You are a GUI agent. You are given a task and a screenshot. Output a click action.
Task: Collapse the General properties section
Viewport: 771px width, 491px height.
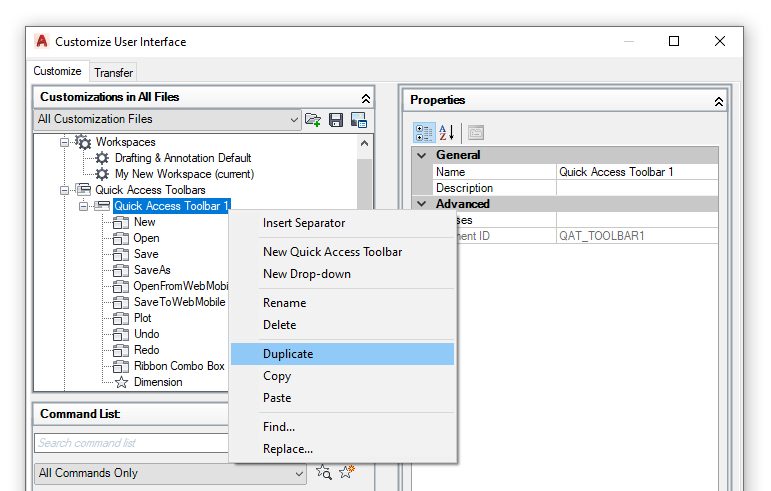pyautogui.click(x=421, y=155)
